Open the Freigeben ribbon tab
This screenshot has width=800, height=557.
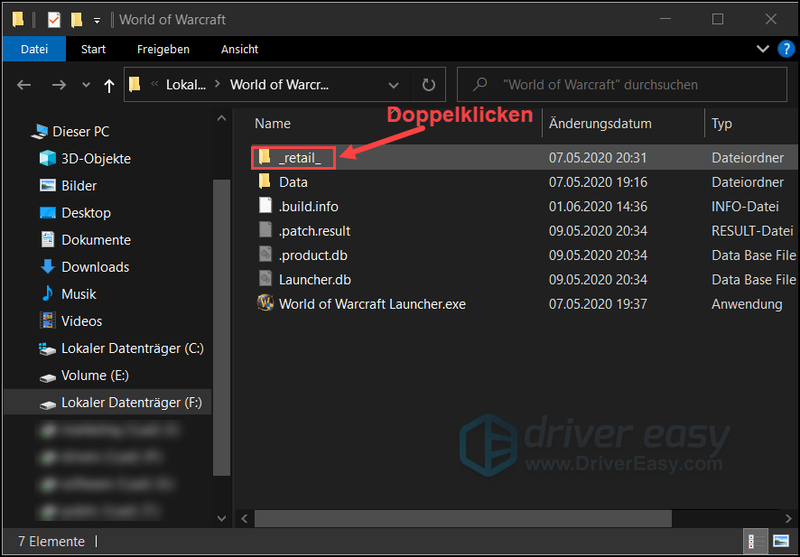point(163,49)
